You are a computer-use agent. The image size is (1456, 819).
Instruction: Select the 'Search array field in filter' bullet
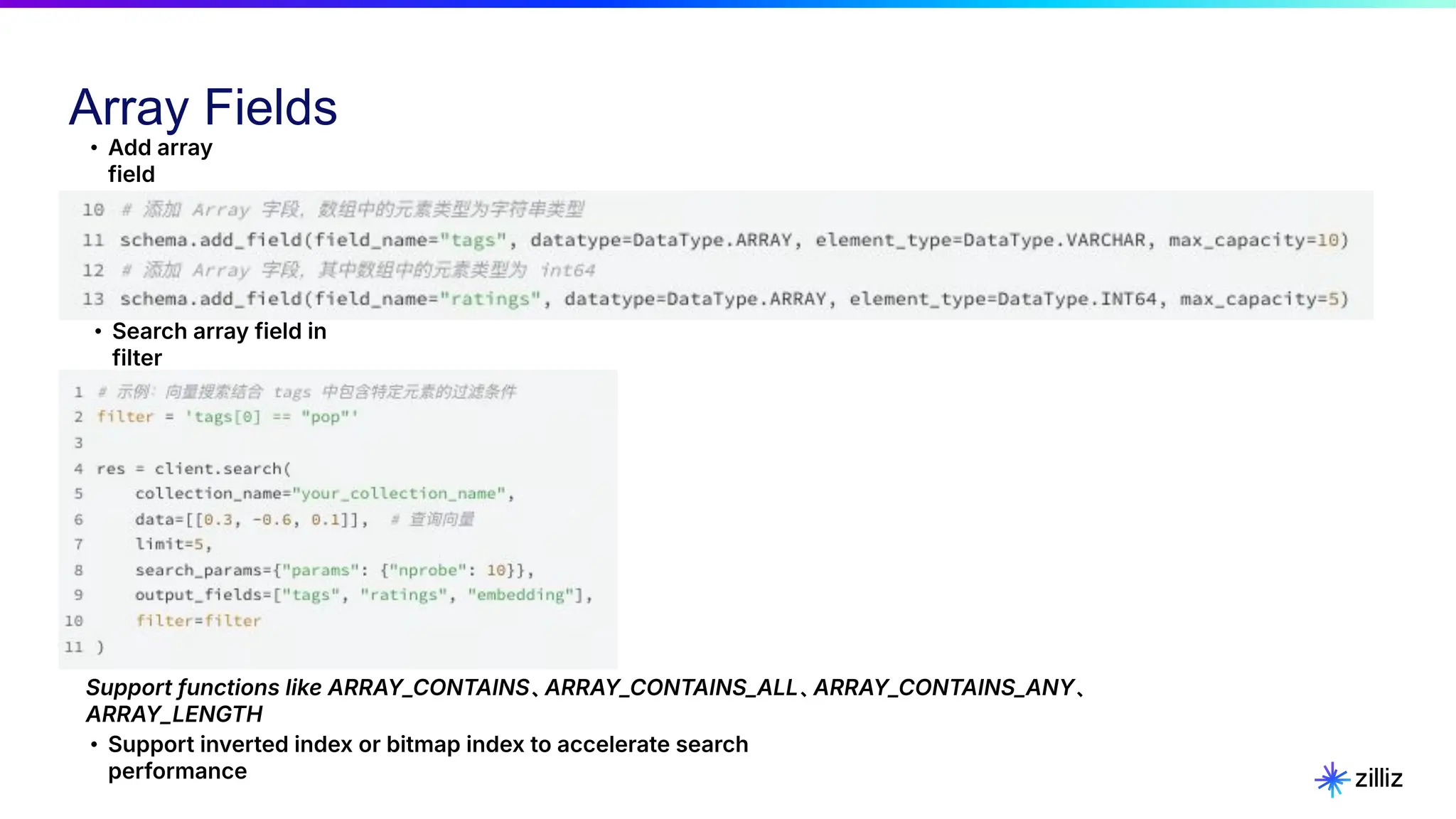coord(219,344)
